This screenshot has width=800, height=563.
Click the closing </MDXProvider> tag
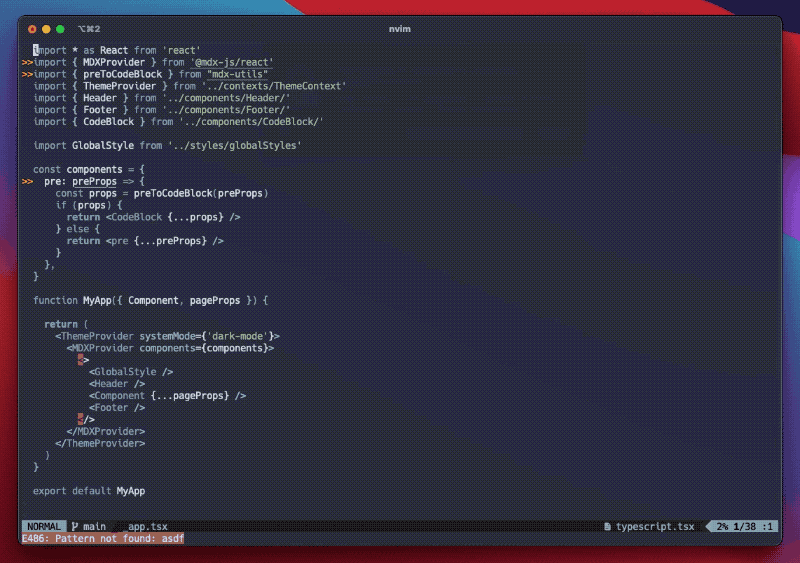point(106,431)
